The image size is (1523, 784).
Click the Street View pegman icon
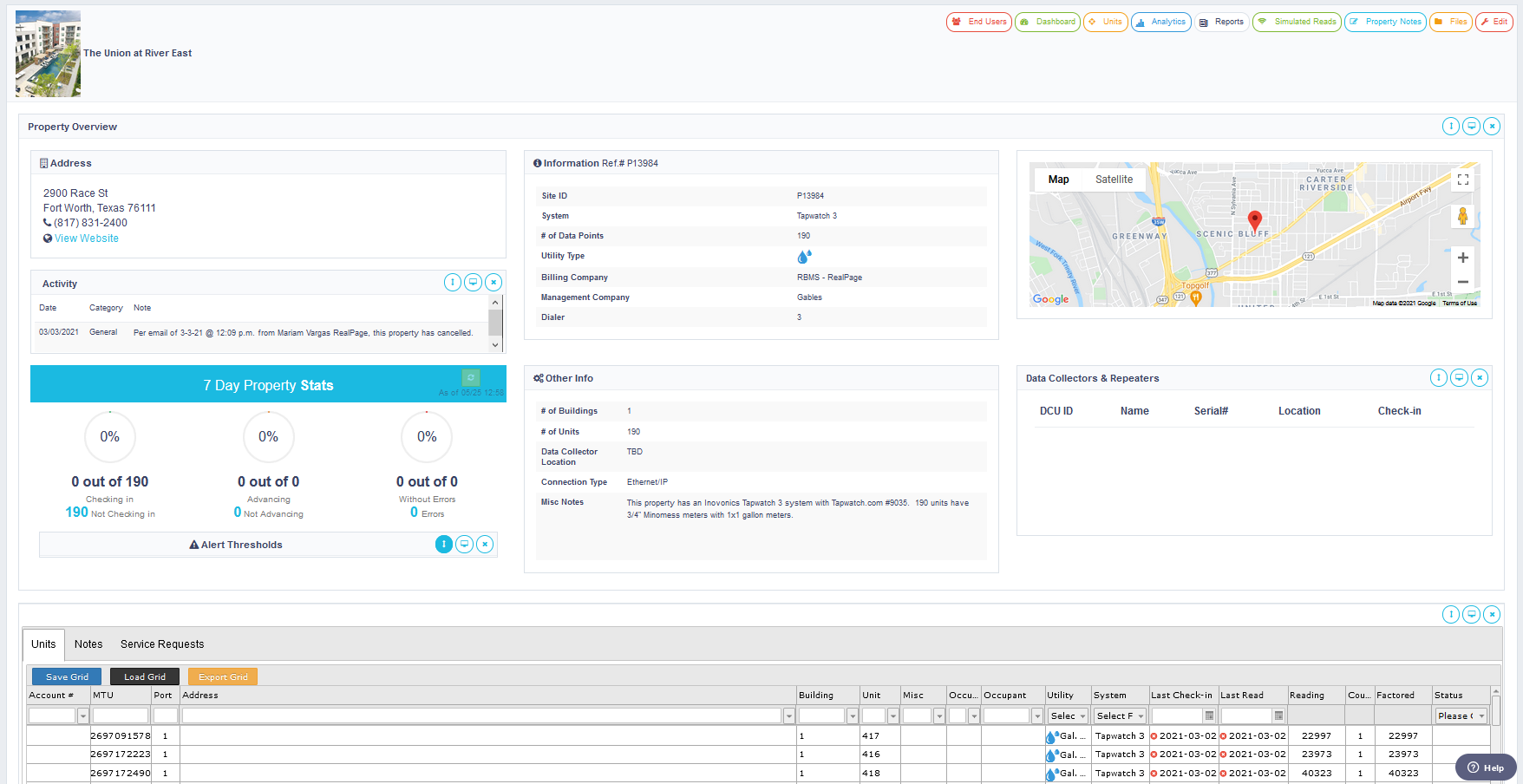[x=1462, y=217]
